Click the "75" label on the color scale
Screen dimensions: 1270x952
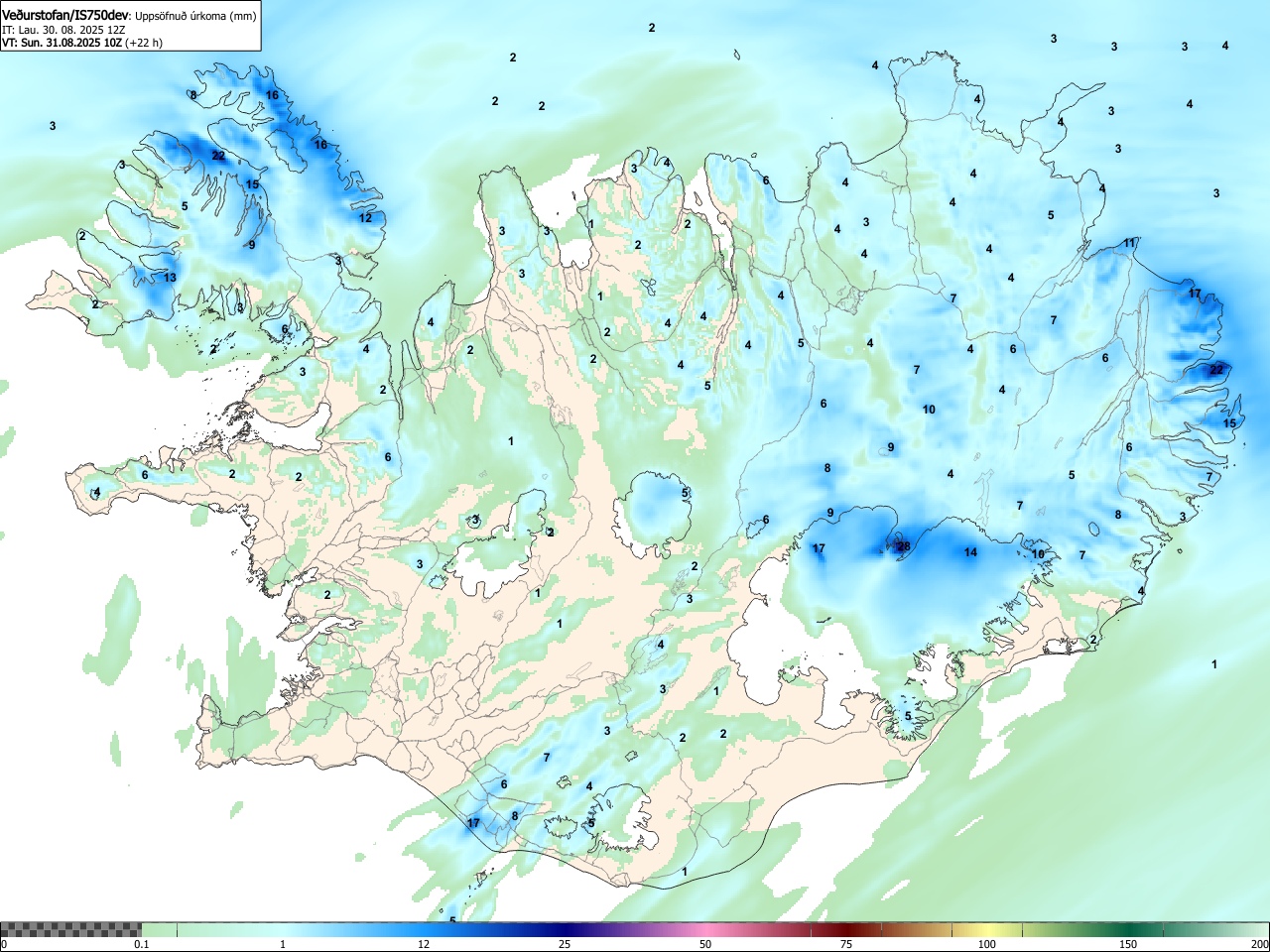[846, 944]
